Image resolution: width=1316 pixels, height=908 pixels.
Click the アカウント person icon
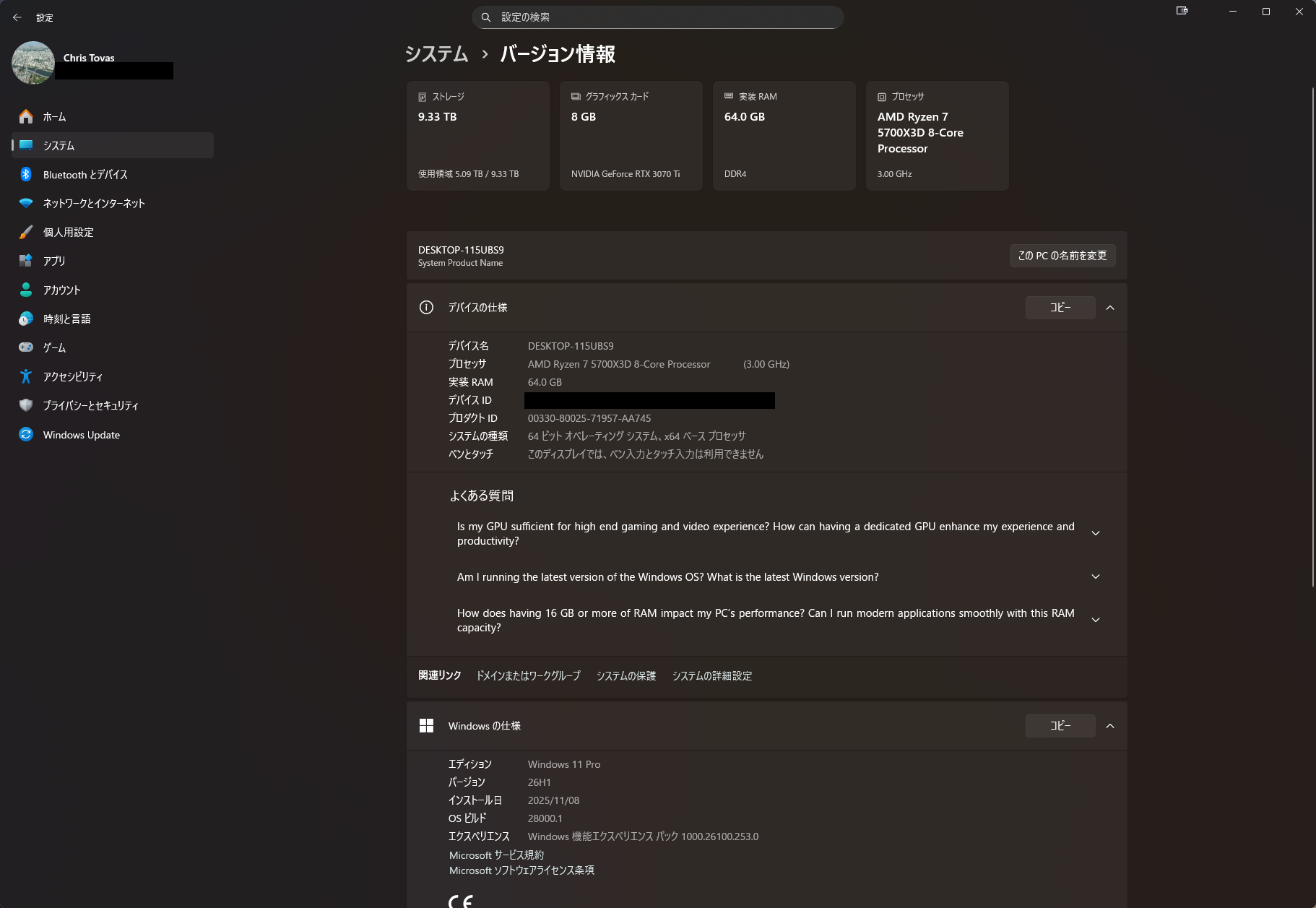click(x=26, y=290)
